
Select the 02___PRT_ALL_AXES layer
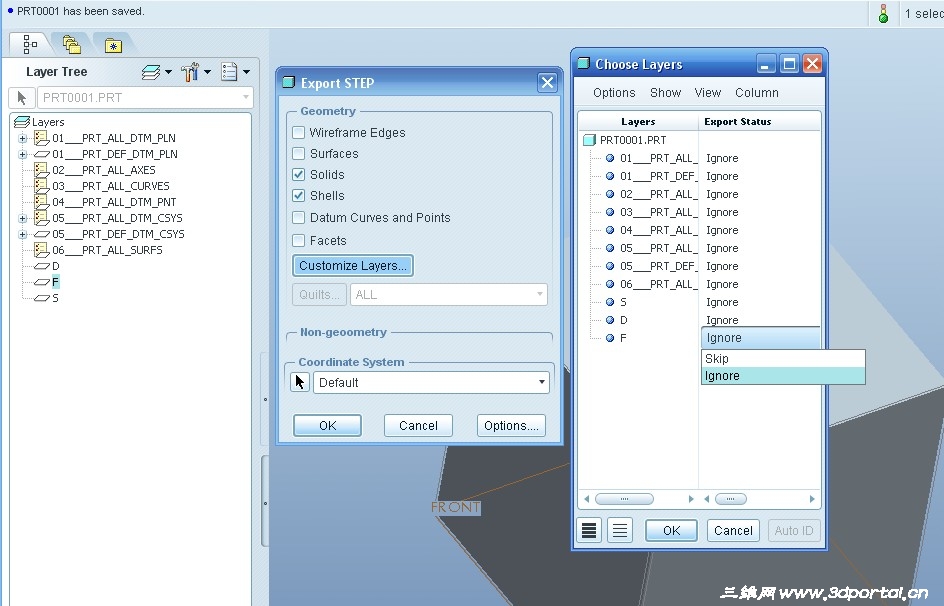(x=104, y=170)
